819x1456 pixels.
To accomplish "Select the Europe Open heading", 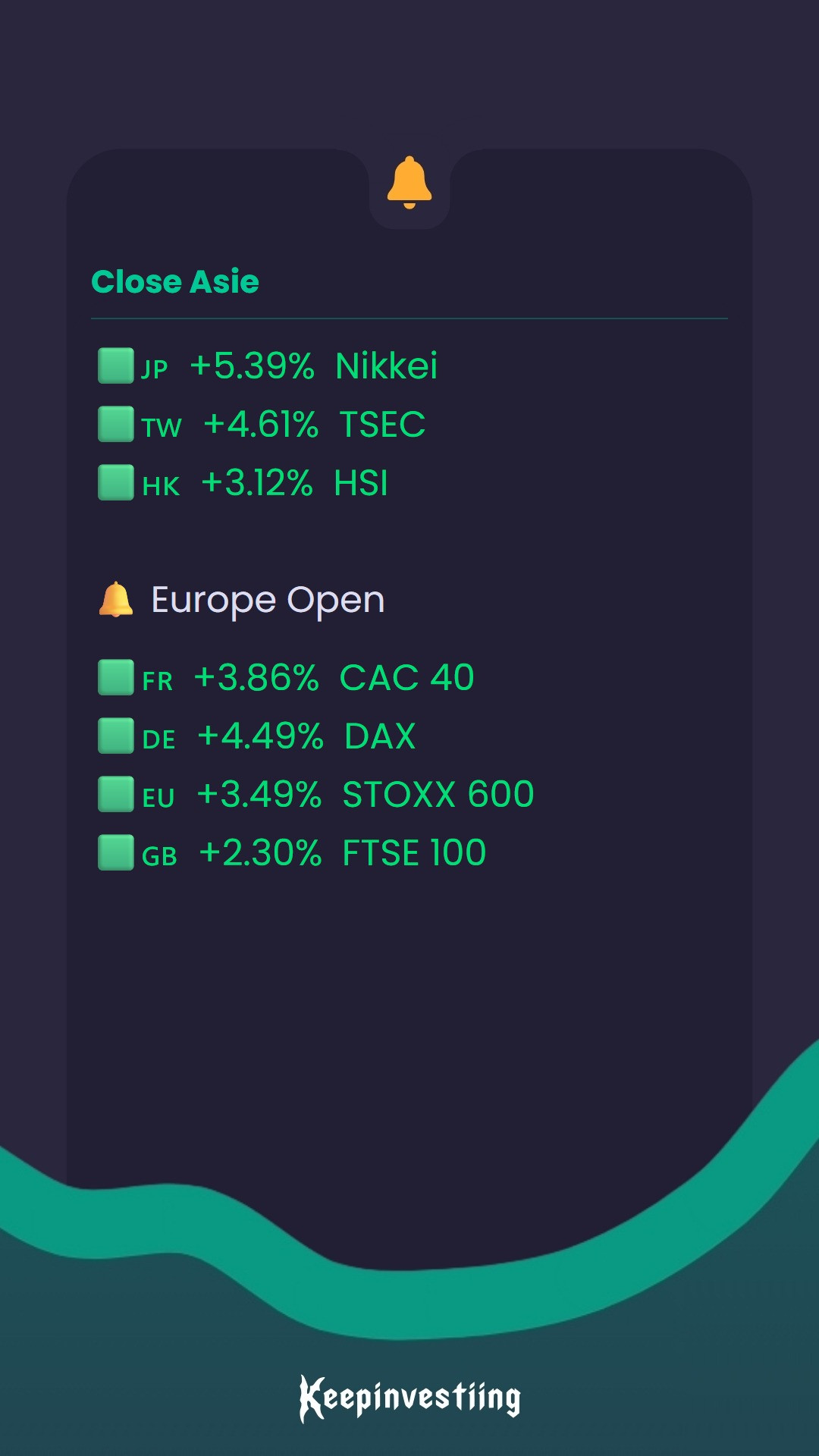I will (x=268, y=601).
